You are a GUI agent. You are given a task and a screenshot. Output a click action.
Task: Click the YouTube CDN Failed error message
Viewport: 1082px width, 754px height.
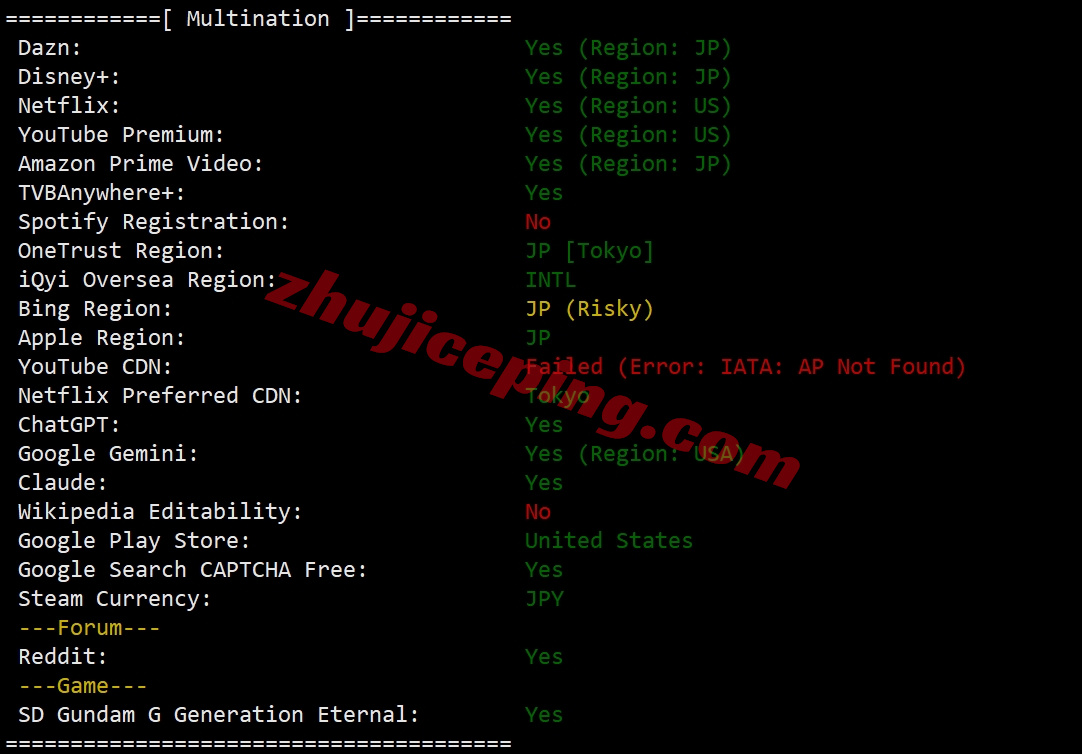[745, 366]
